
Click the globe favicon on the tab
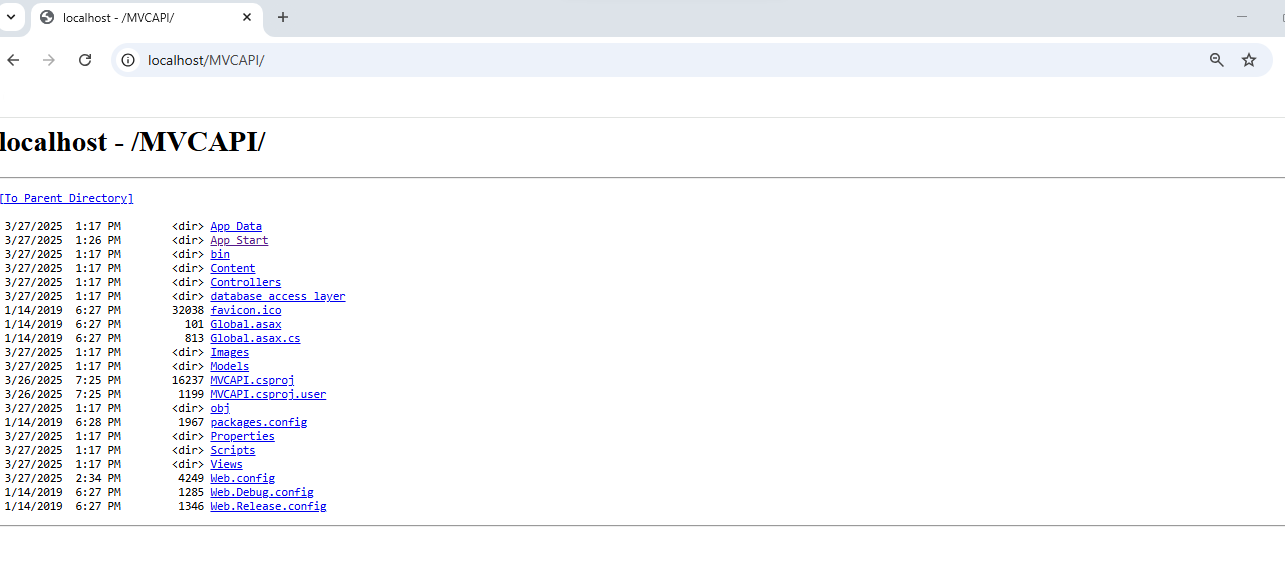click(x=46, y=17)
